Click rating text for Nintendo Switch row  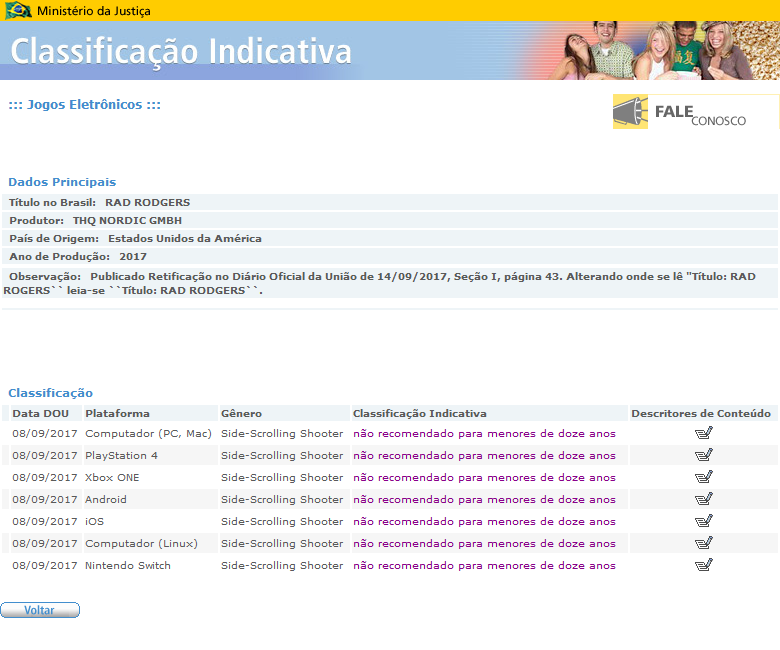coord(484,566)
